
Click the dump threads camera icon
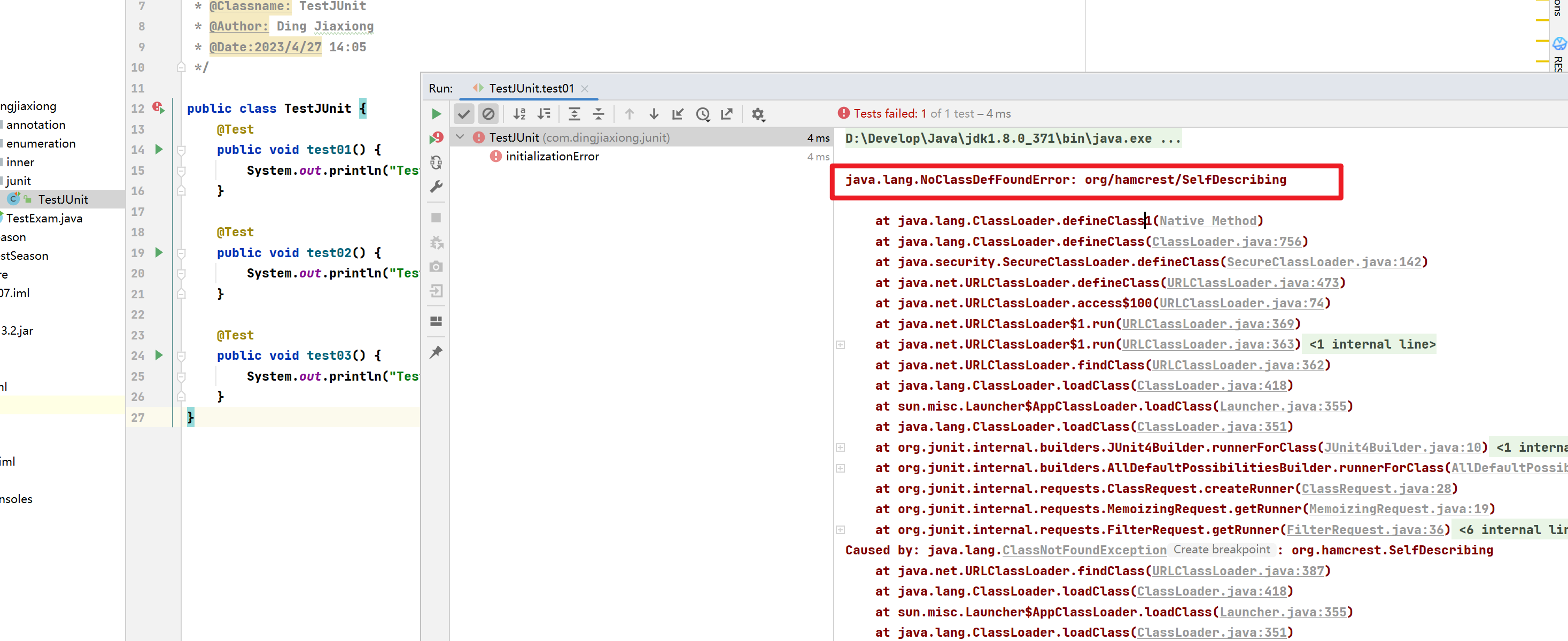click(436, 267)
